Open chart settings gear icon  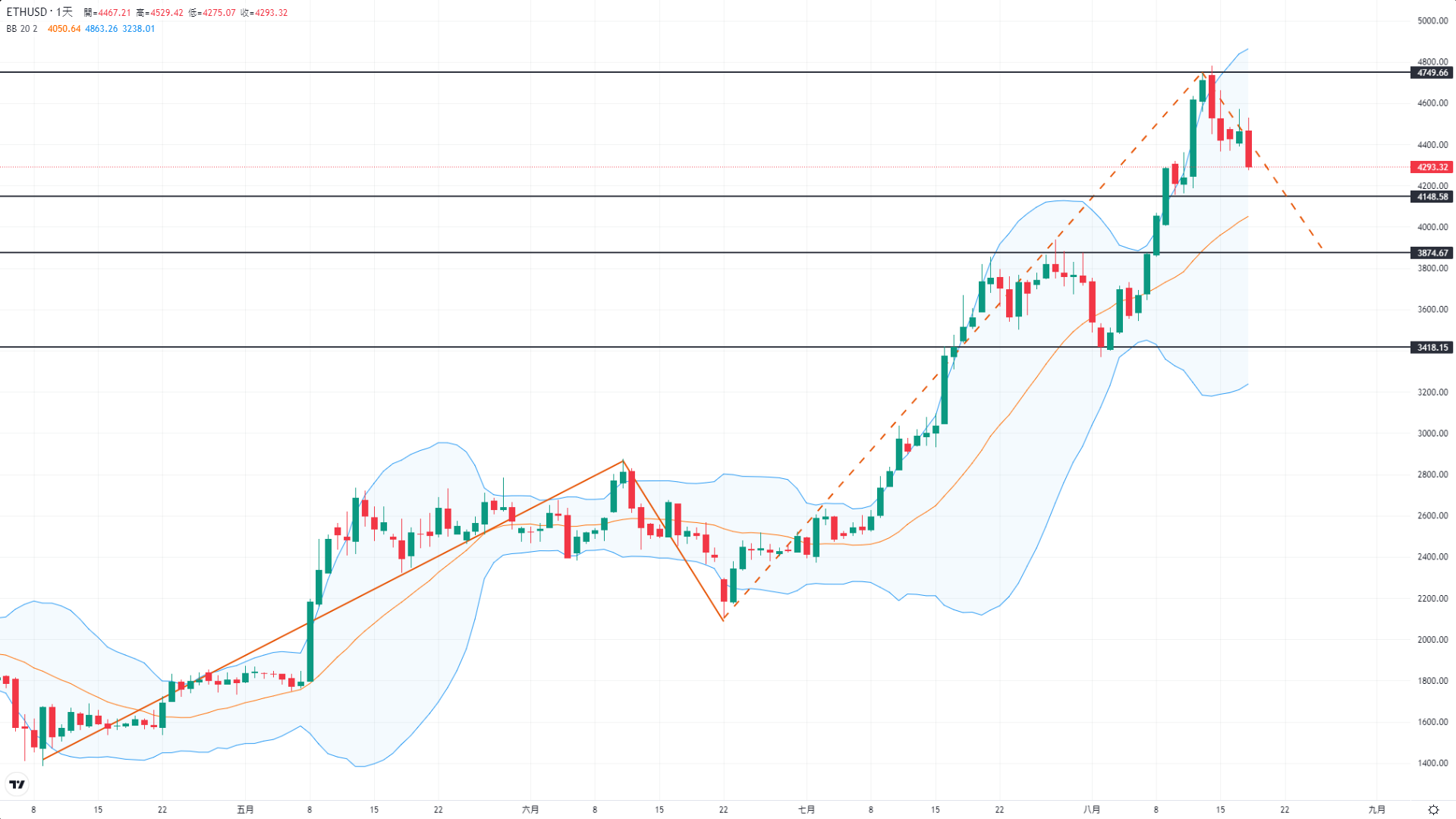click(x=1433, y=810)
